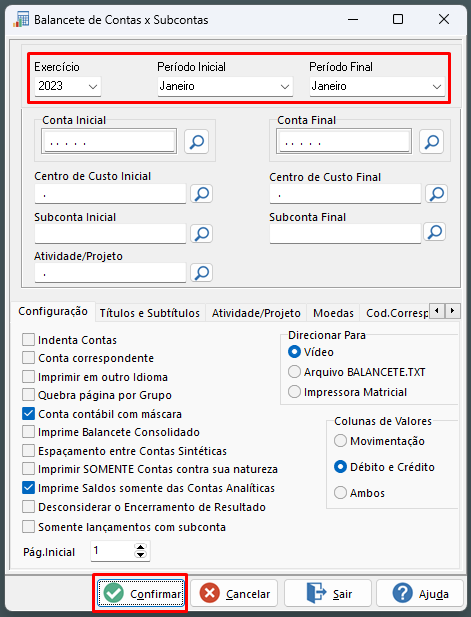Open Subconta Final lookup magnifier
The height and width of the screenshot is (617, 471).
434,232
